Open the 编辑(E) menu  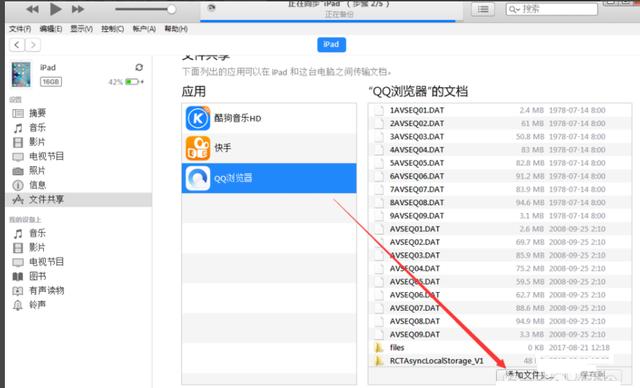coord(51,29)
